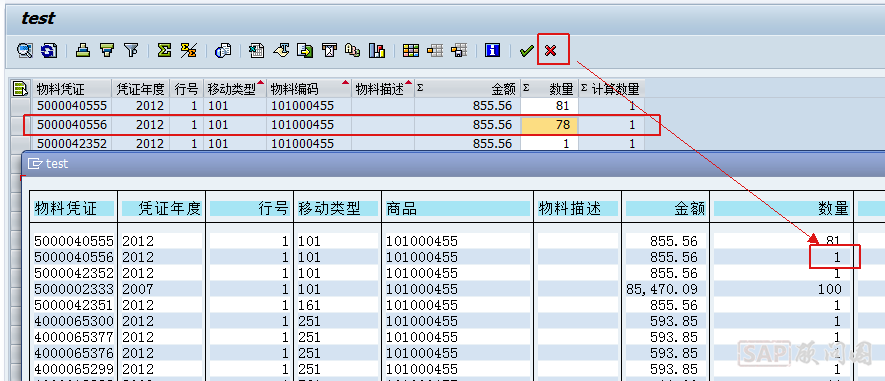885x381 pixels.
Task: Select row marker for document 5000040555
Action: 21,106
